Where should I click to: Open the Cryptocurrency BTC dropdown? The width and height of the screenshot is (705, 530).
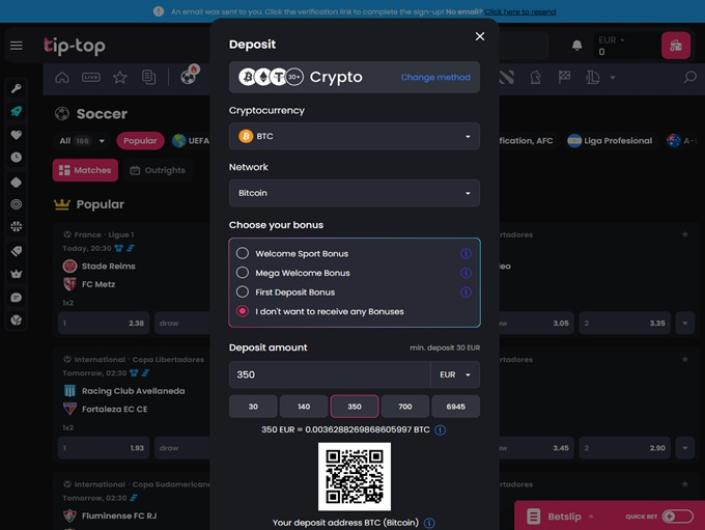(354, 136)
